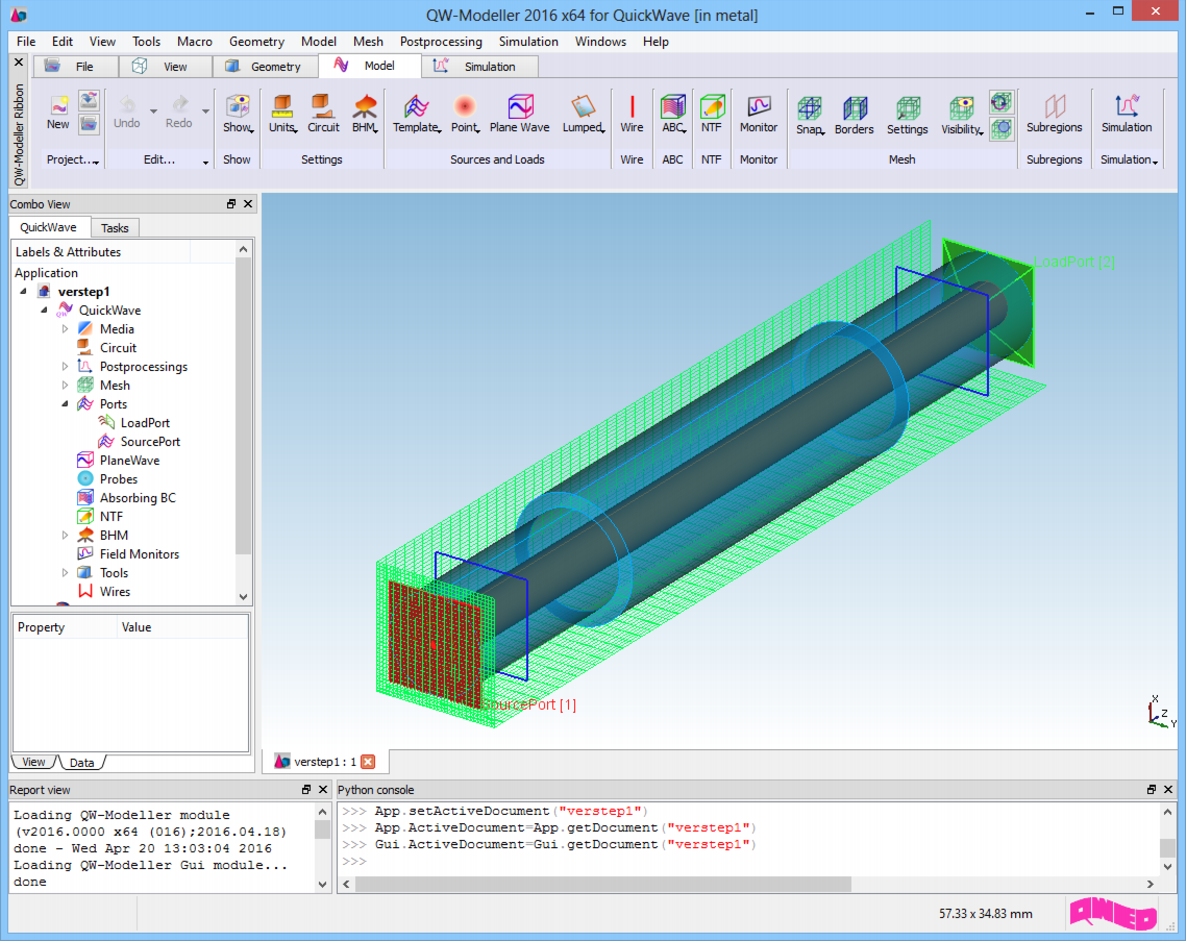This screenshot has width=1187, height=943.
Task: Expand the Media tree node
Action: 65,329
